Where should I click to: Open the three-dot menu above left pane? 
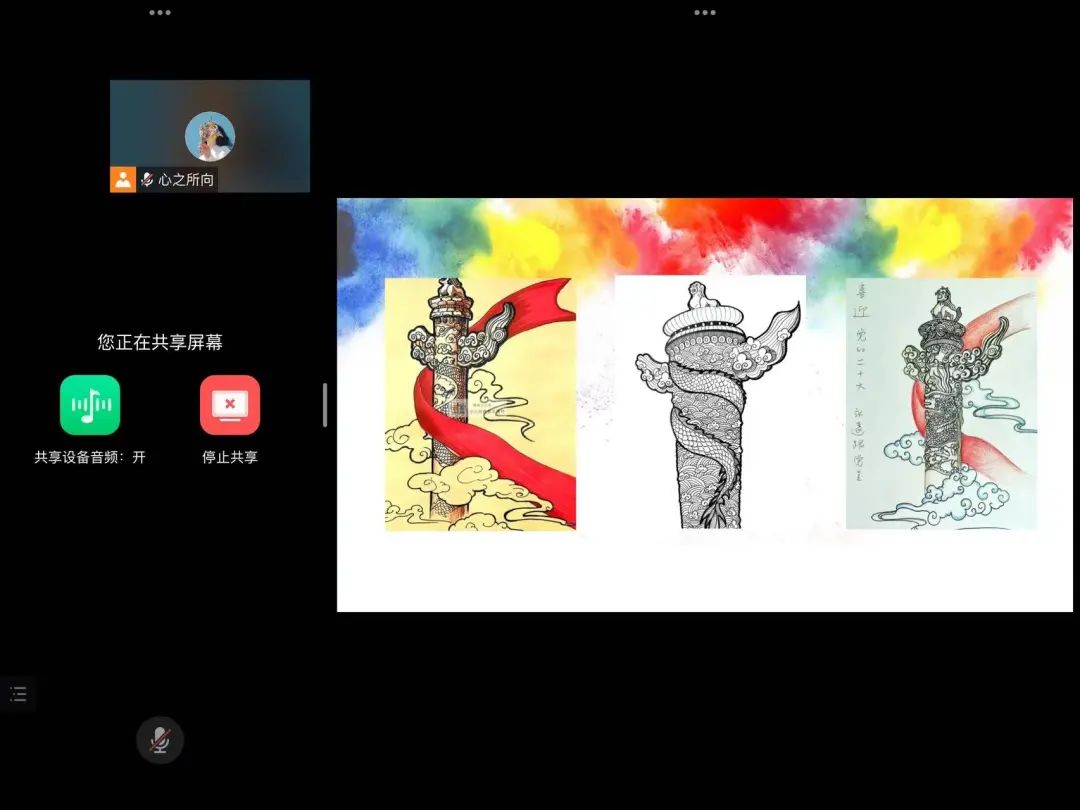[160, 12]
